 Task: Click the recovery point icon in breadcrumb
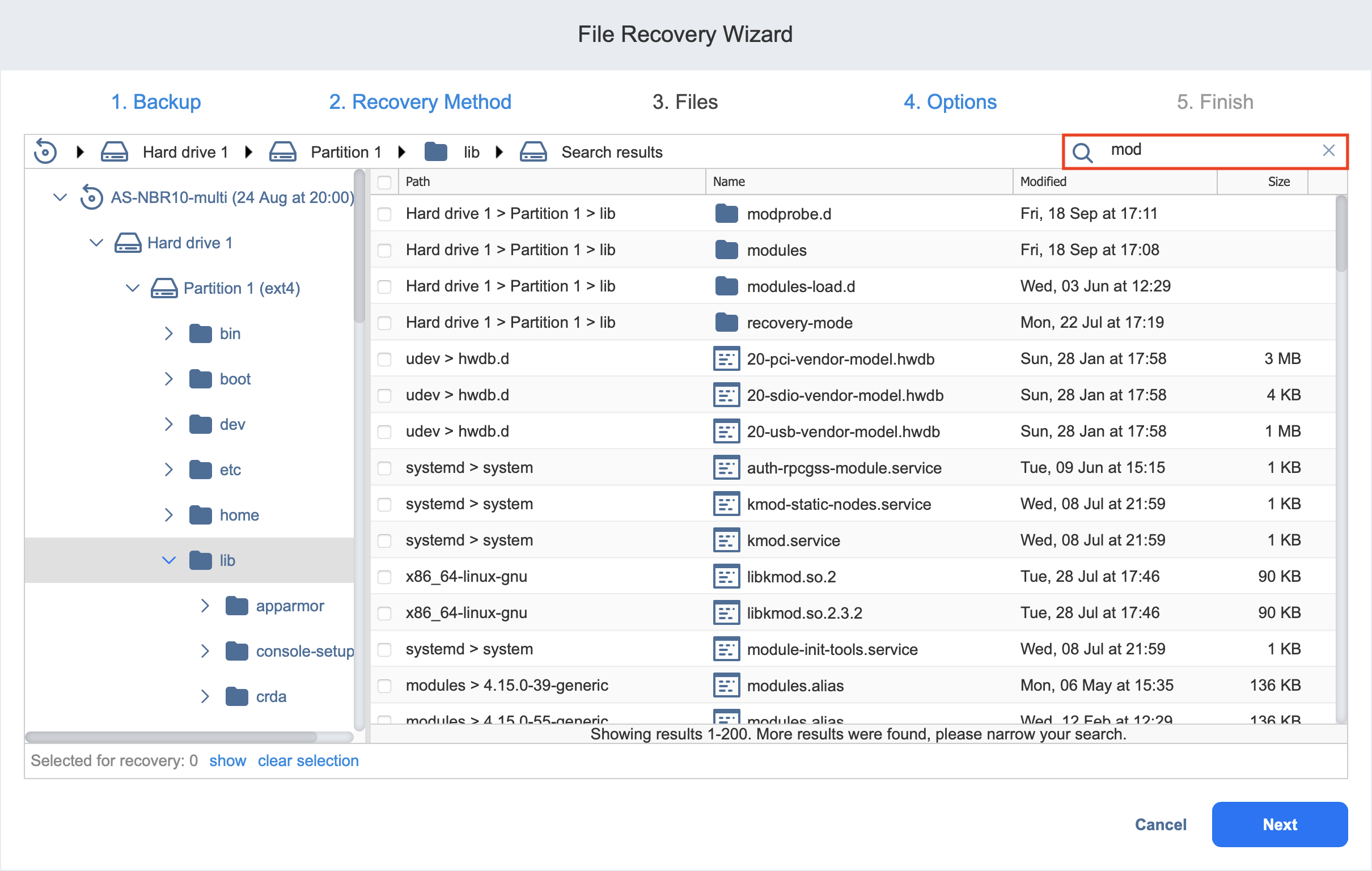coord(45,152)
